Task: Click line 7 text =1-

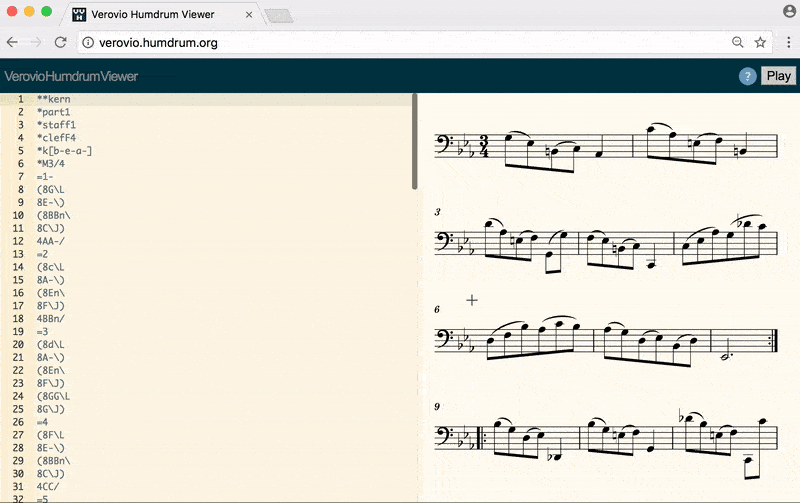Action: [x=45, y=177]
